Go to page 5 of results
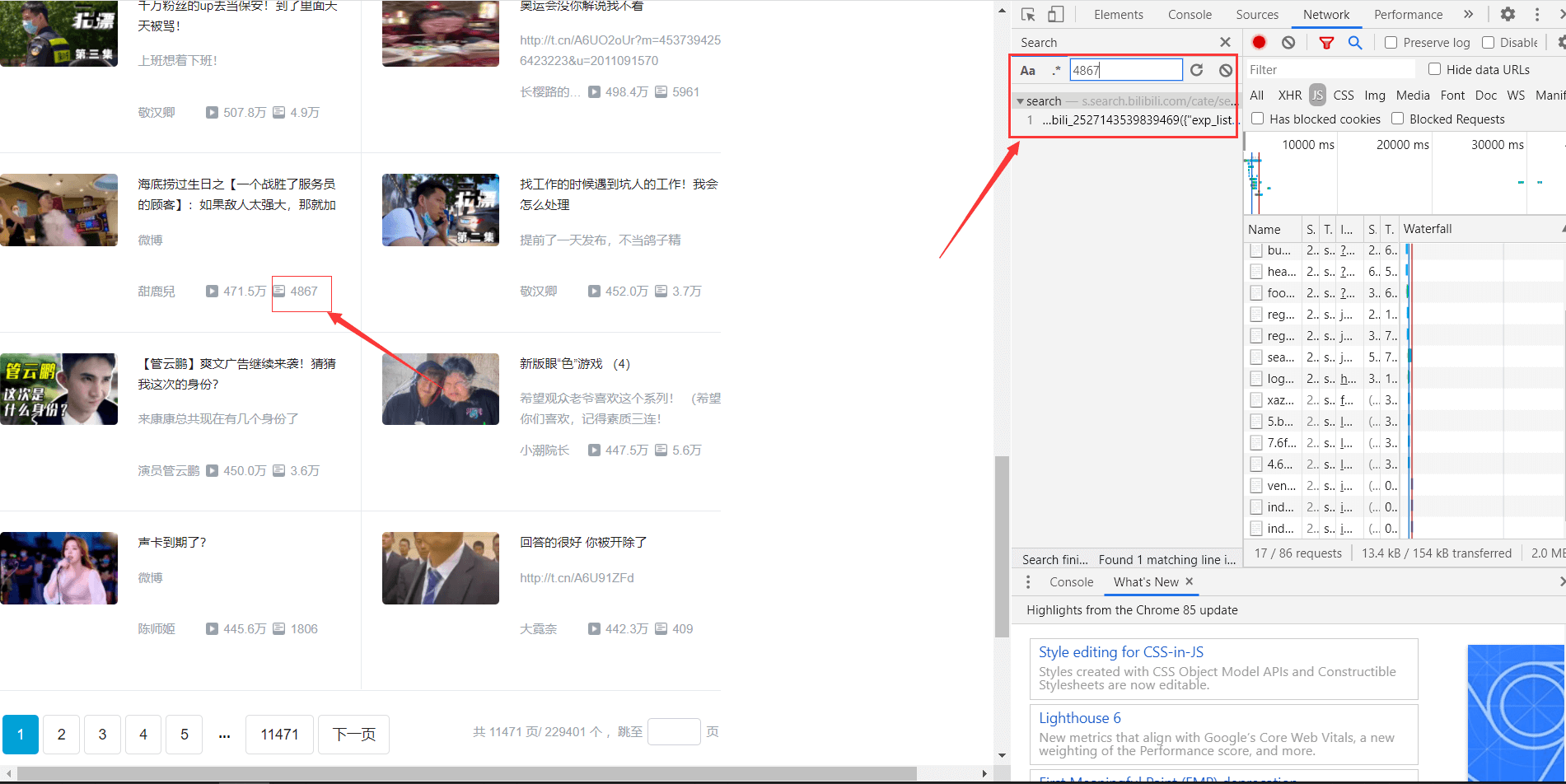This screenshot has width=1566, height=784. [185, 735]
